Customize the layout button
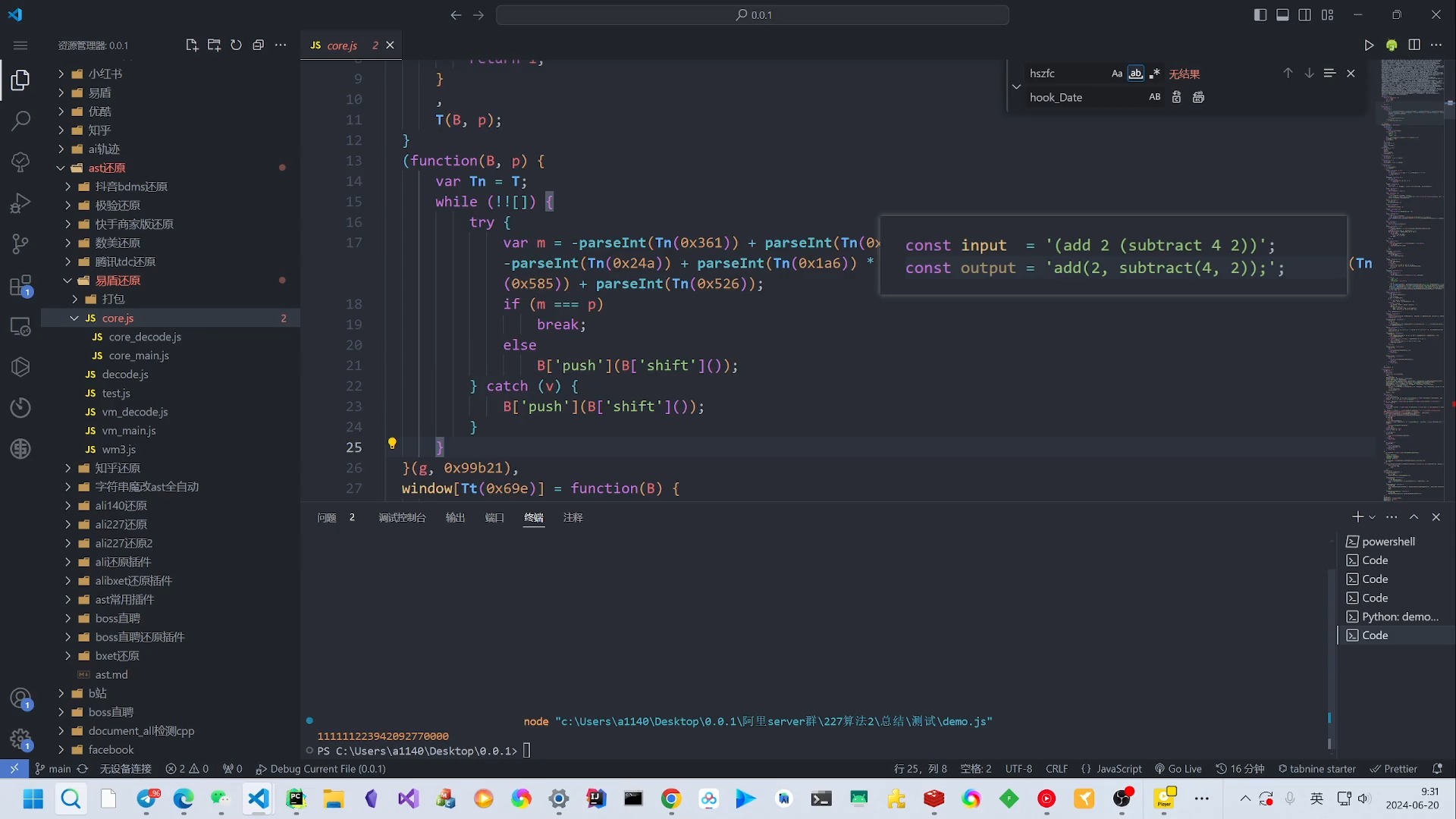 [1327, 15]
